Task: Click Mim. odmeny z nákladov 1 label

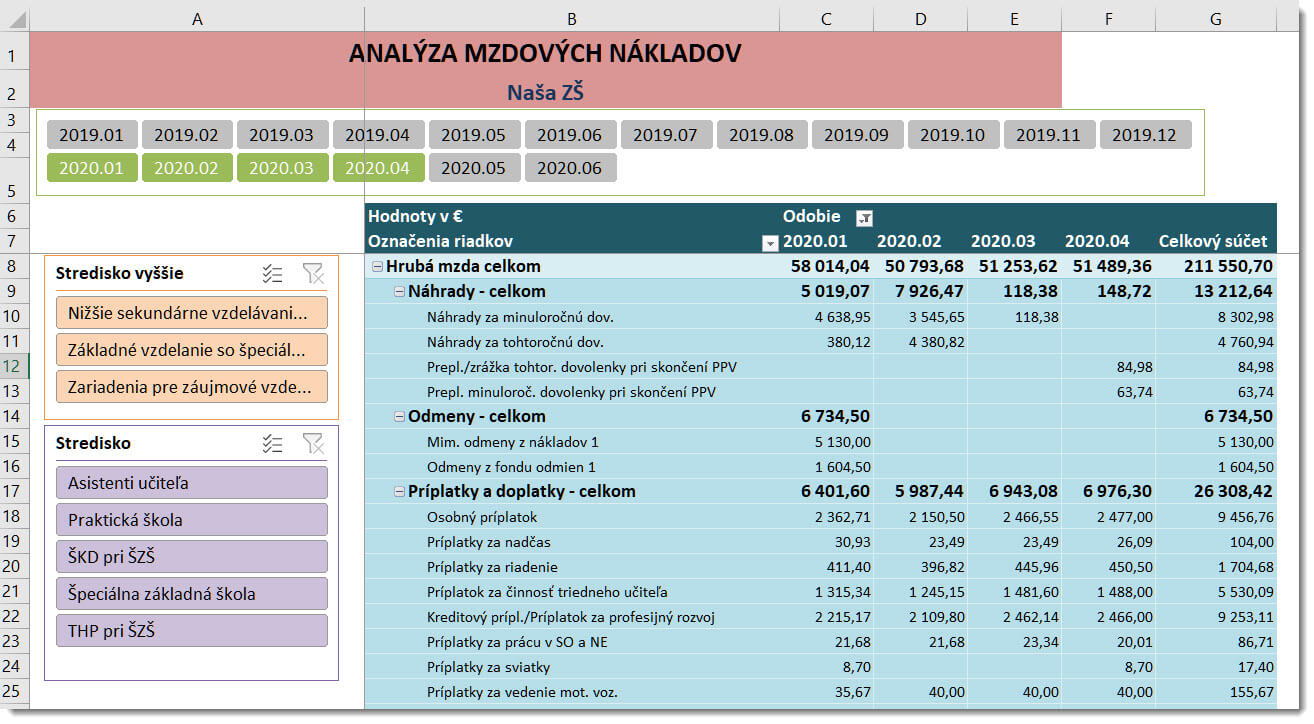Action: [x=512, y=442]
